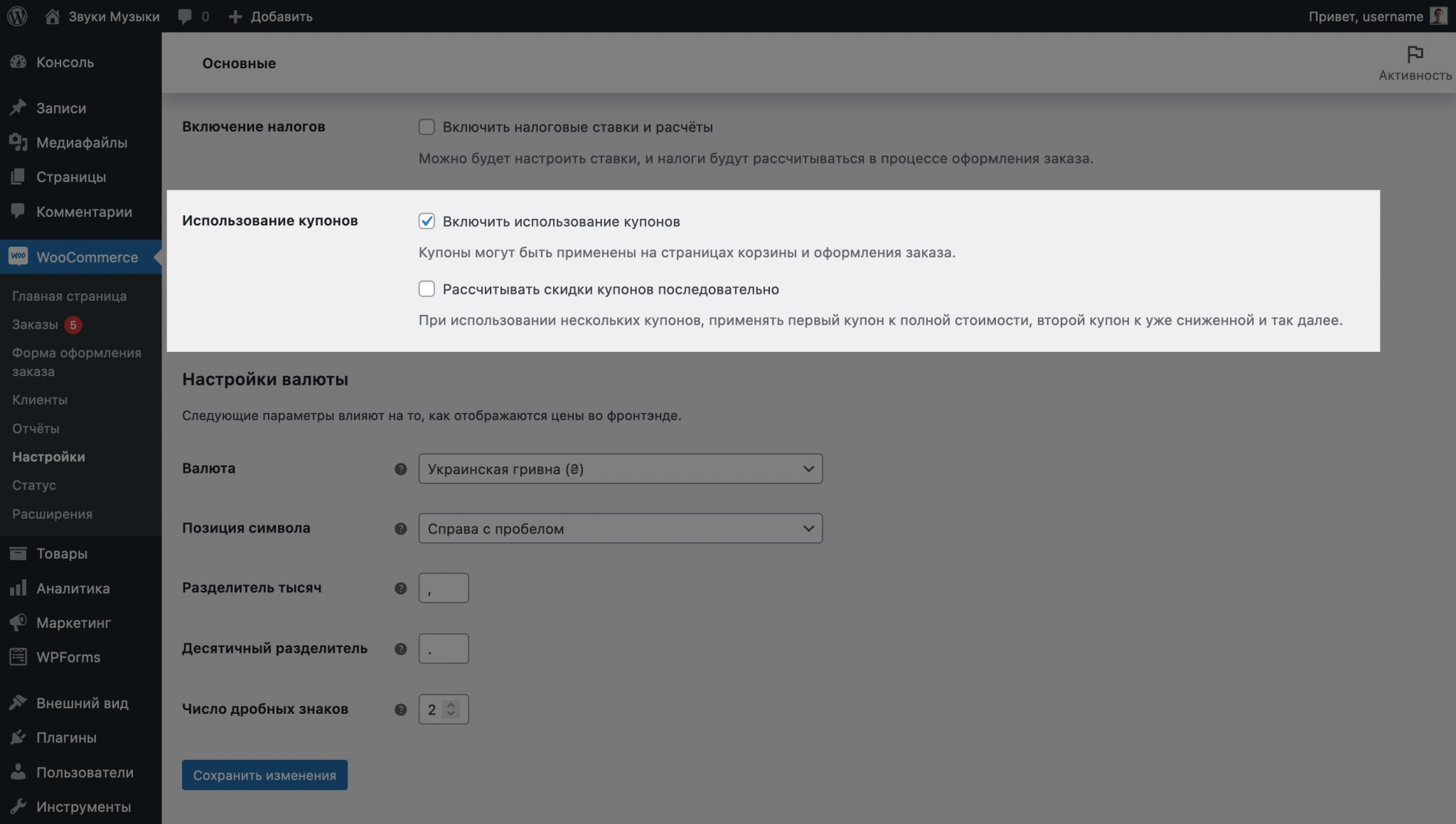Click the Пользователи user icon
1456x824 pixels.
click(x=18, y=772)
